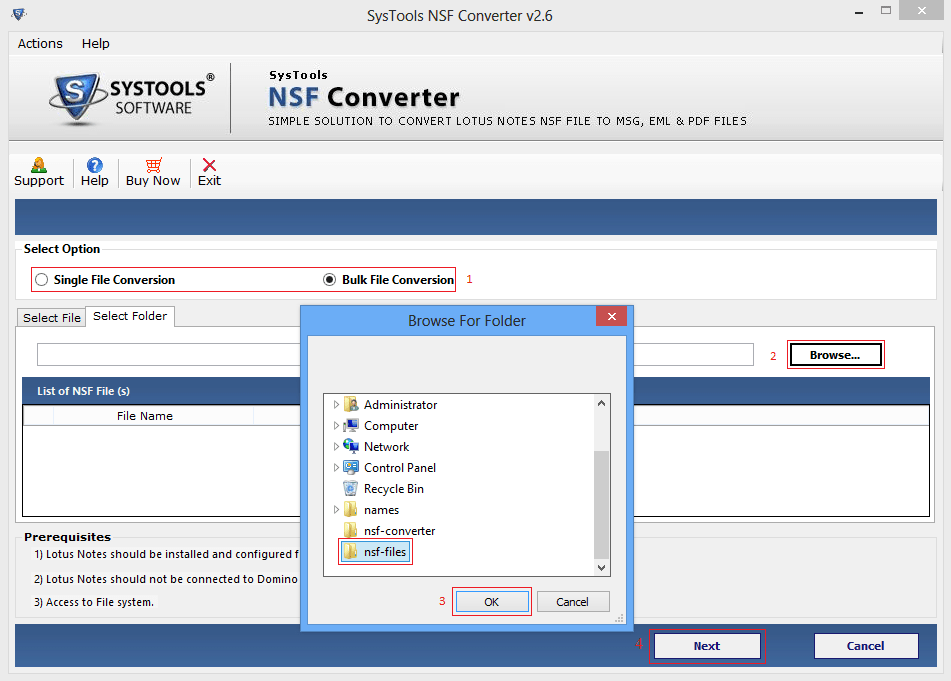This screenshot has height=681, width=951.
Task: Click the folder tree scrollbar down arrow
Action: 601,568
